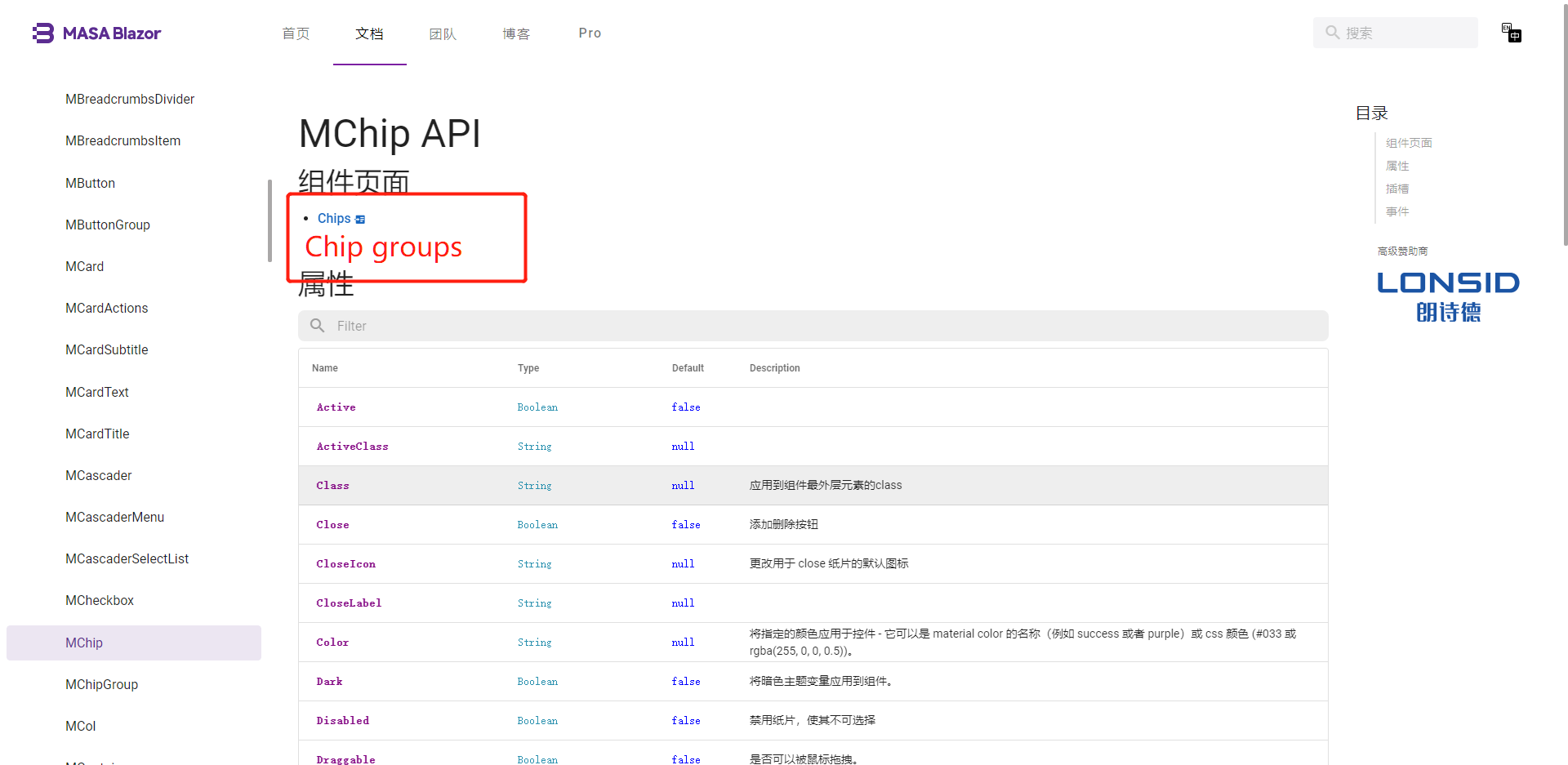
Task: Open the Chips demo link
Action: click(333, 218)
